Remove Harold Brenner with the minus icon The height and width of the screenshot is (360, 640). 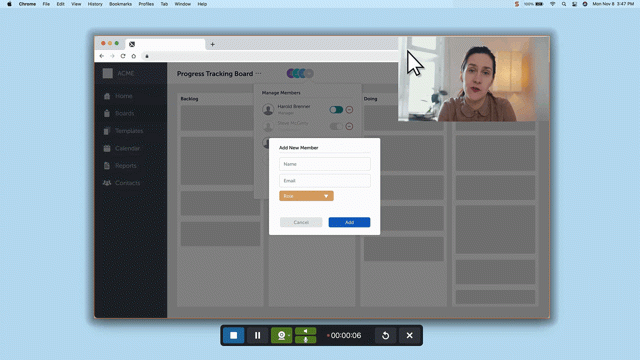point(349,109)
